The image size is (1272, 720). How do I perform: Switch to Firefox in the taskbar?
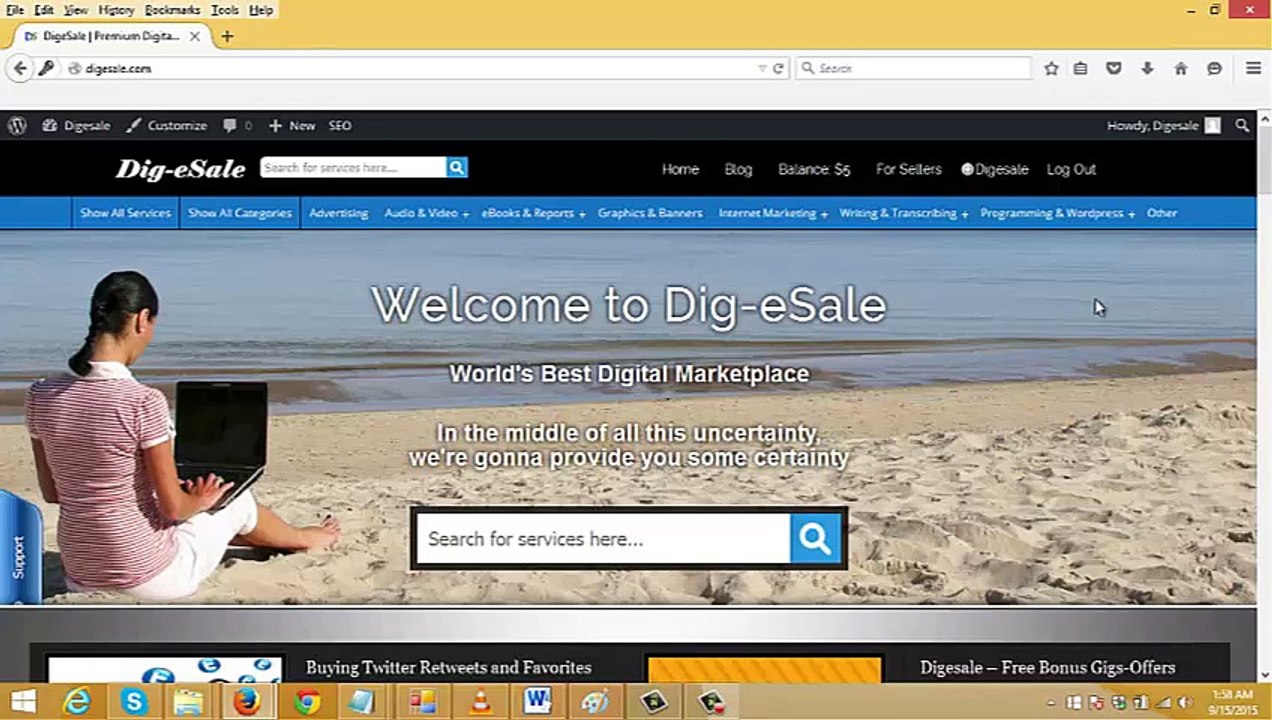[x=246, y=701]
